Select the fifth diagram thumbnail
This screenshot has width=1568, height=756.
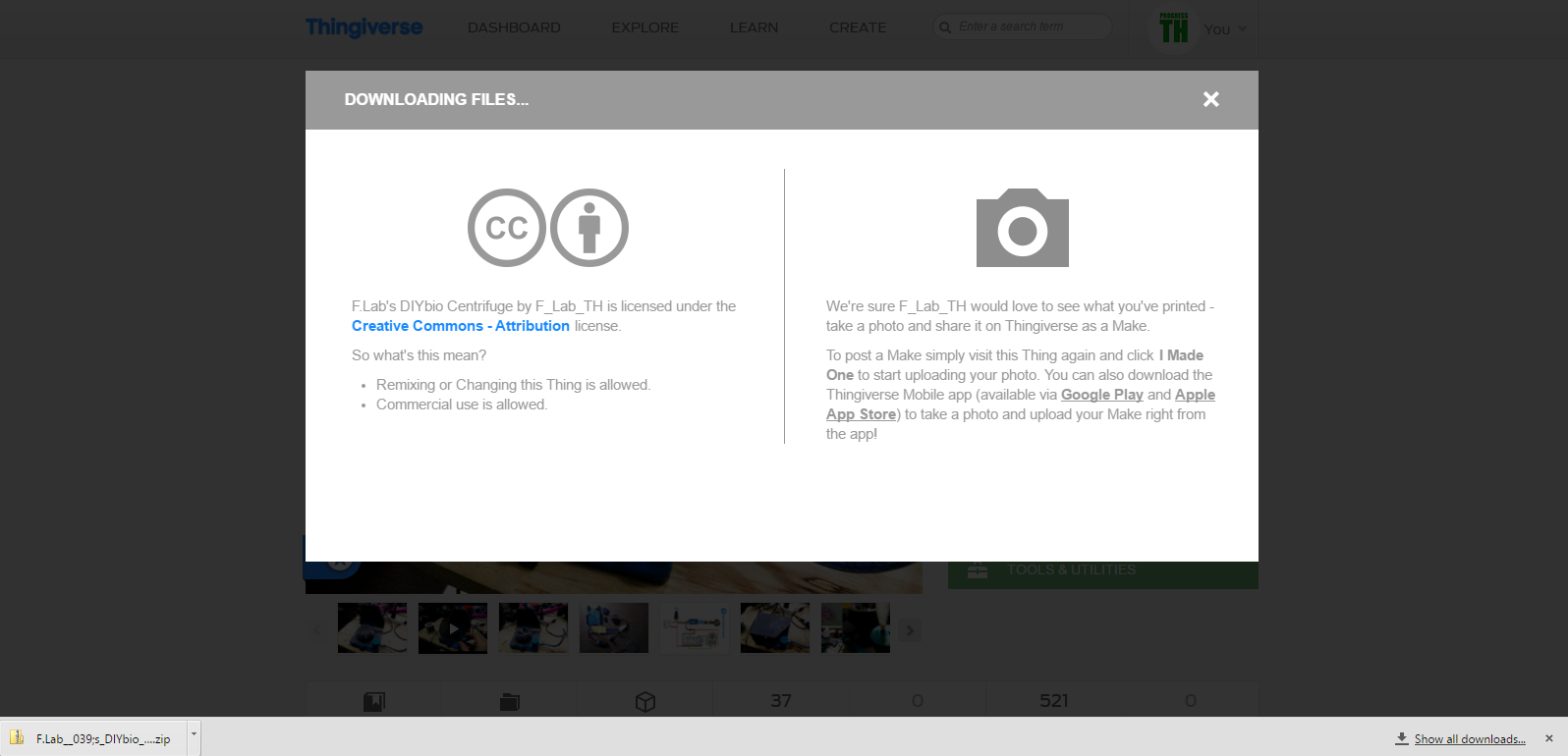(695, 628)
